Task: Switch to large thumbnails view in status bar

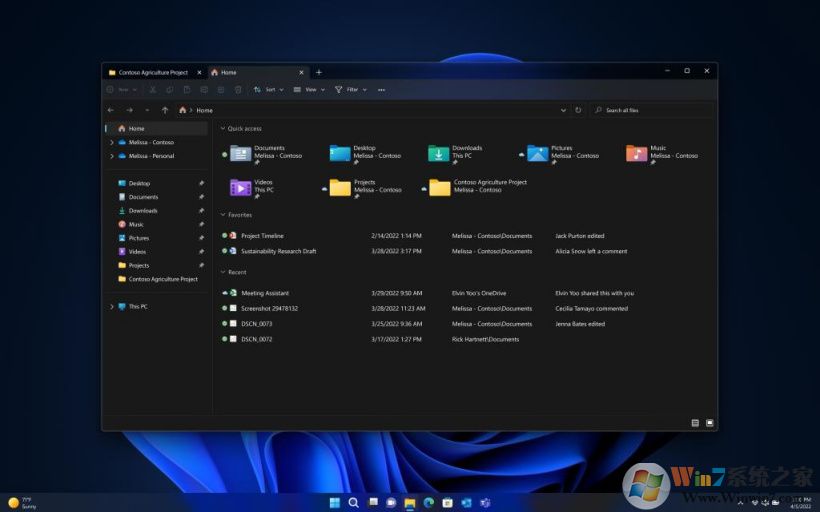Action: click(709, 423)
